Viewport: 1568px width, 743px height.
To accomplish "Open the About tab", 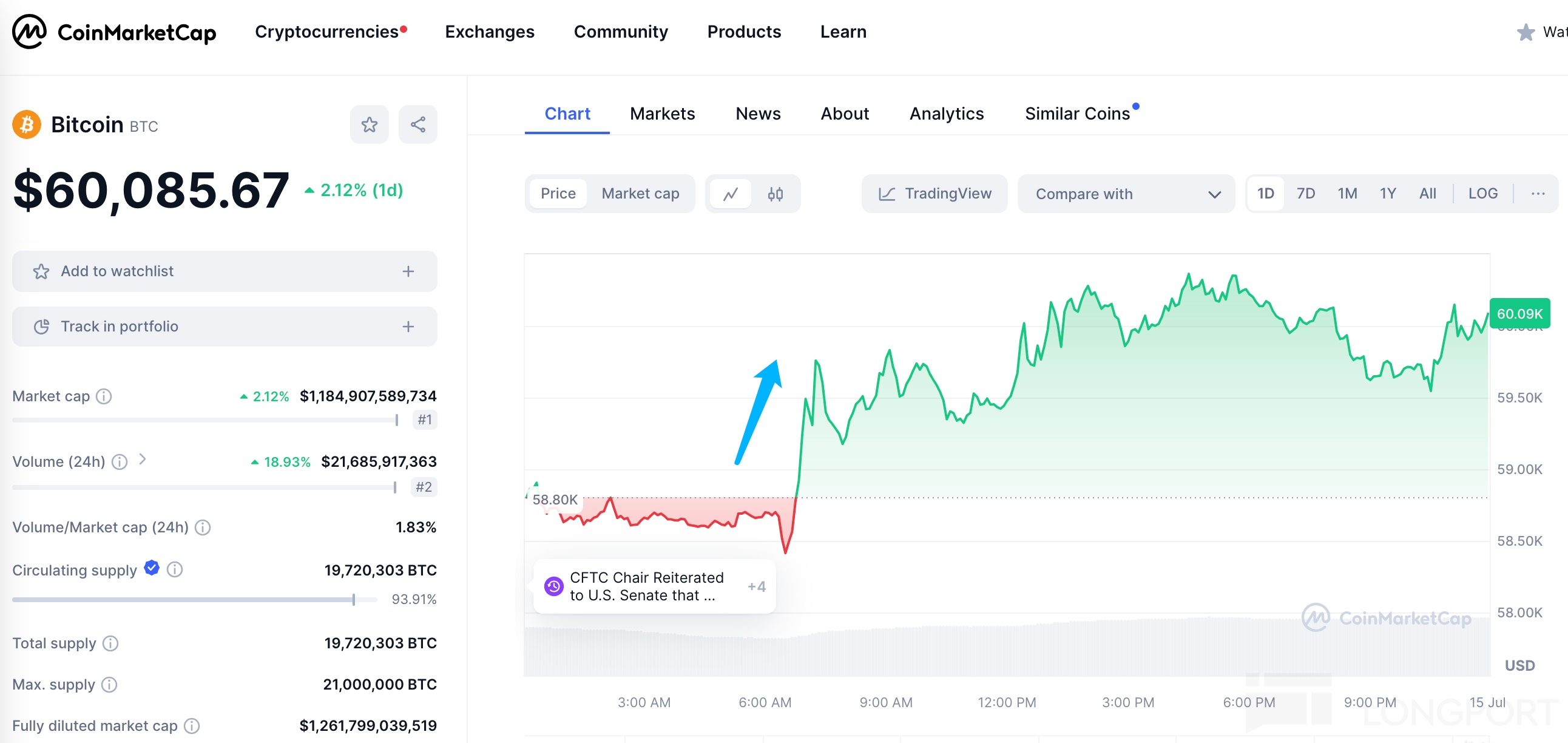I will [845, 114].
